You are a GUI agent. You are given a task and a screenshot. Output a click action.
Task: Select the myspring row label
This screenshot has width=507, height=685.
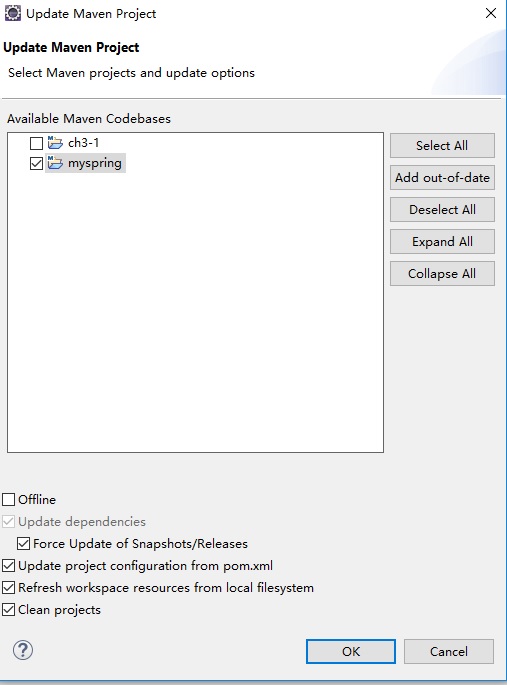95,163
